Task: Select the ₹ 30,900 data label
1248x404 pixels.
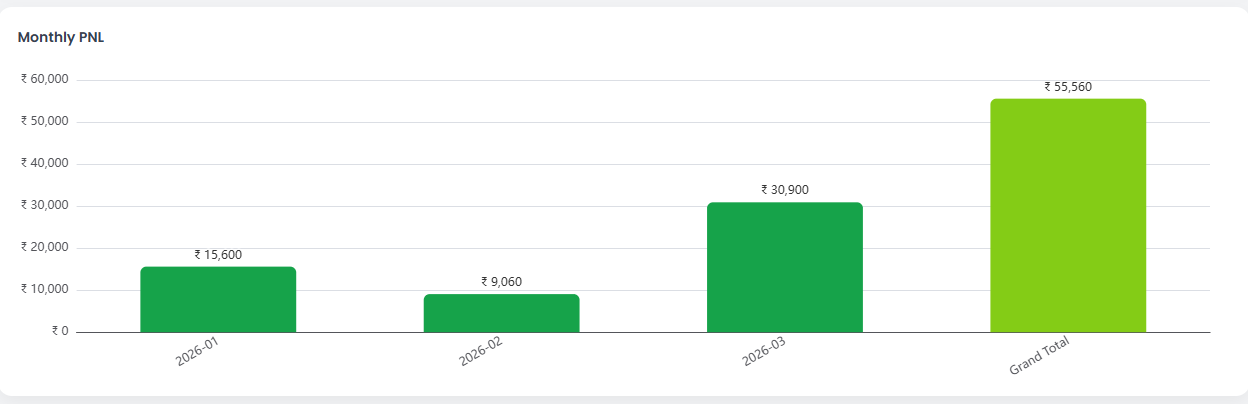Action: [x=785, y=189]
